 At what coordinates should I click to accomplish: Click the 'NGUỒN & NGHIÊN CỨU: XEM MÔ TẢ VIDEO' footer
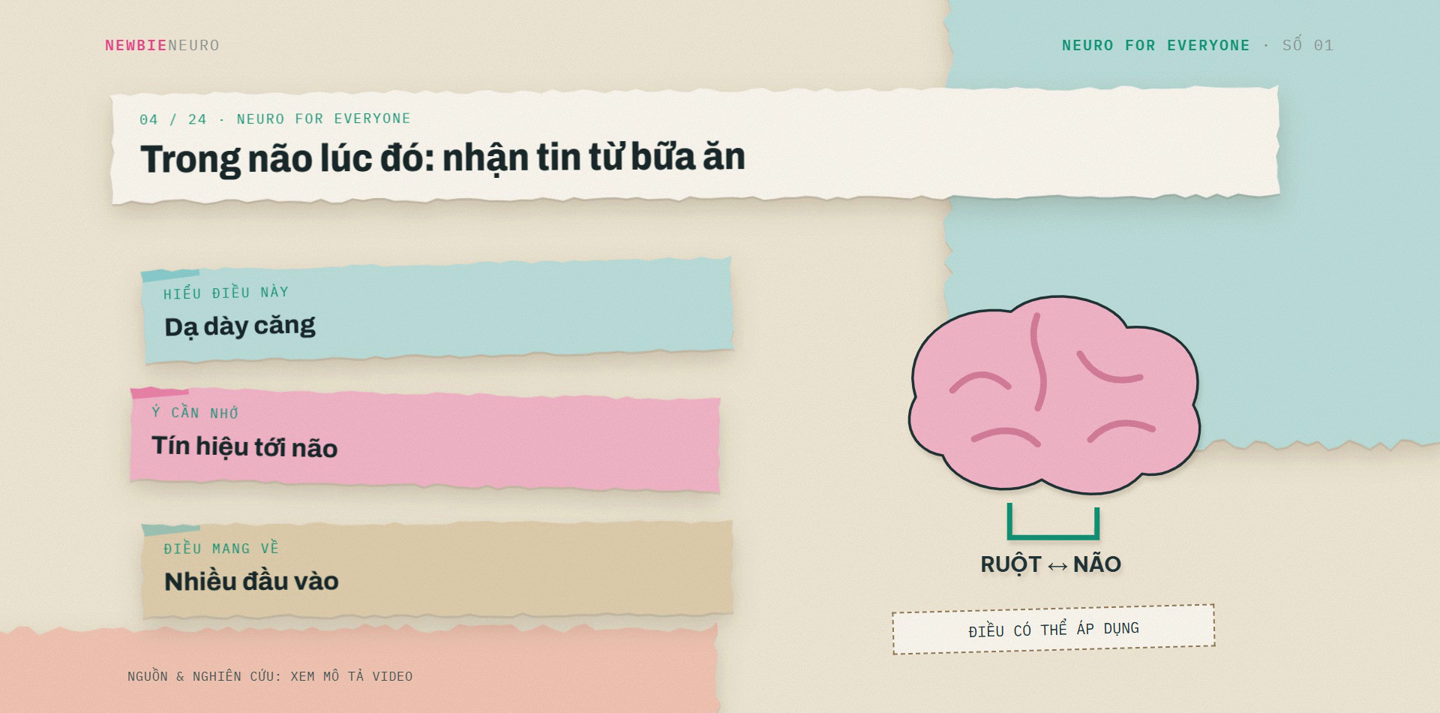pos(270,676)
